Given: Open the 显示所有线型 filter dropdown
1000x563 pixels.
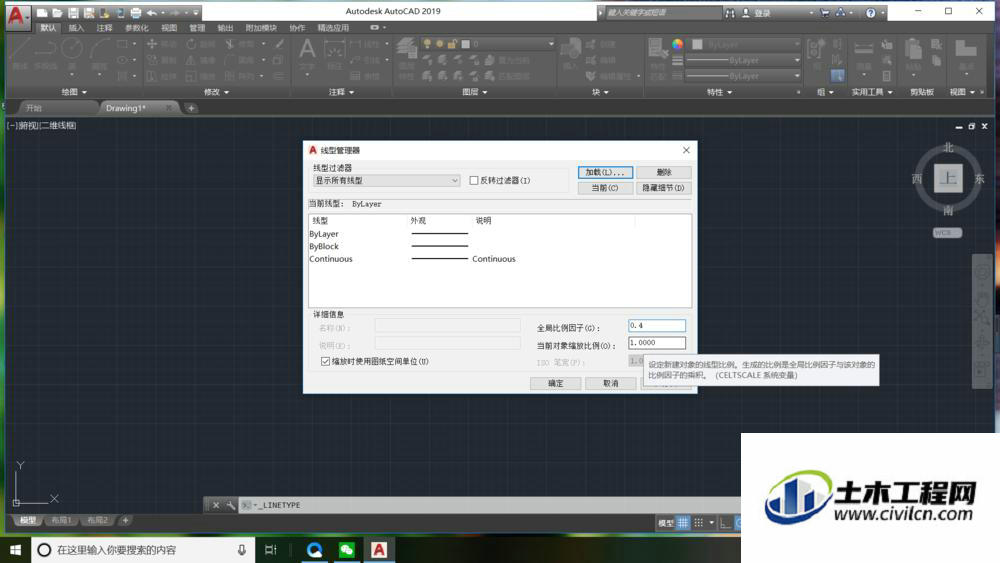Looking at the screenshot, I should click(386, 180).
